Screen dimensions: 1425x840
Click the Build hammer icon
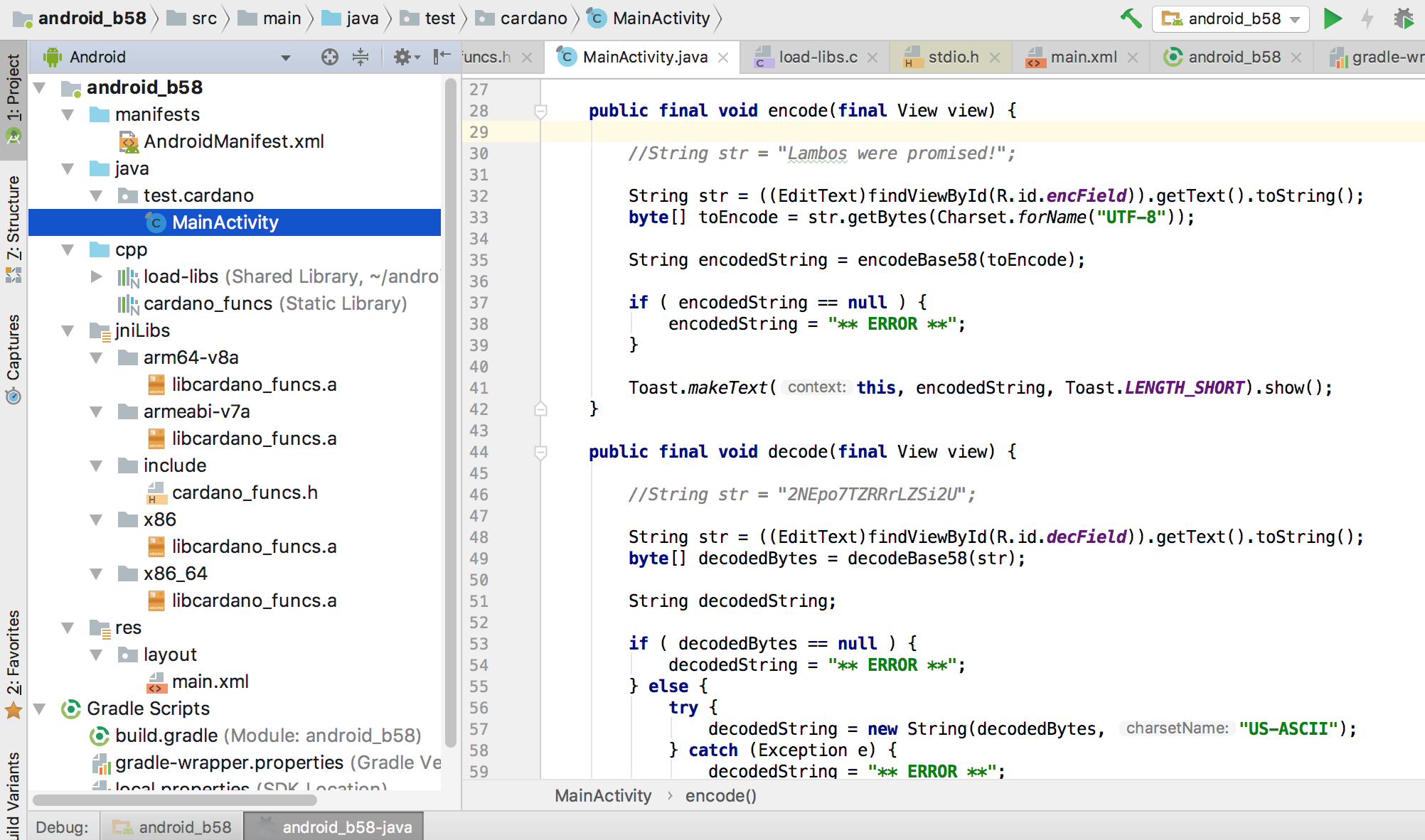point(1131,18)
